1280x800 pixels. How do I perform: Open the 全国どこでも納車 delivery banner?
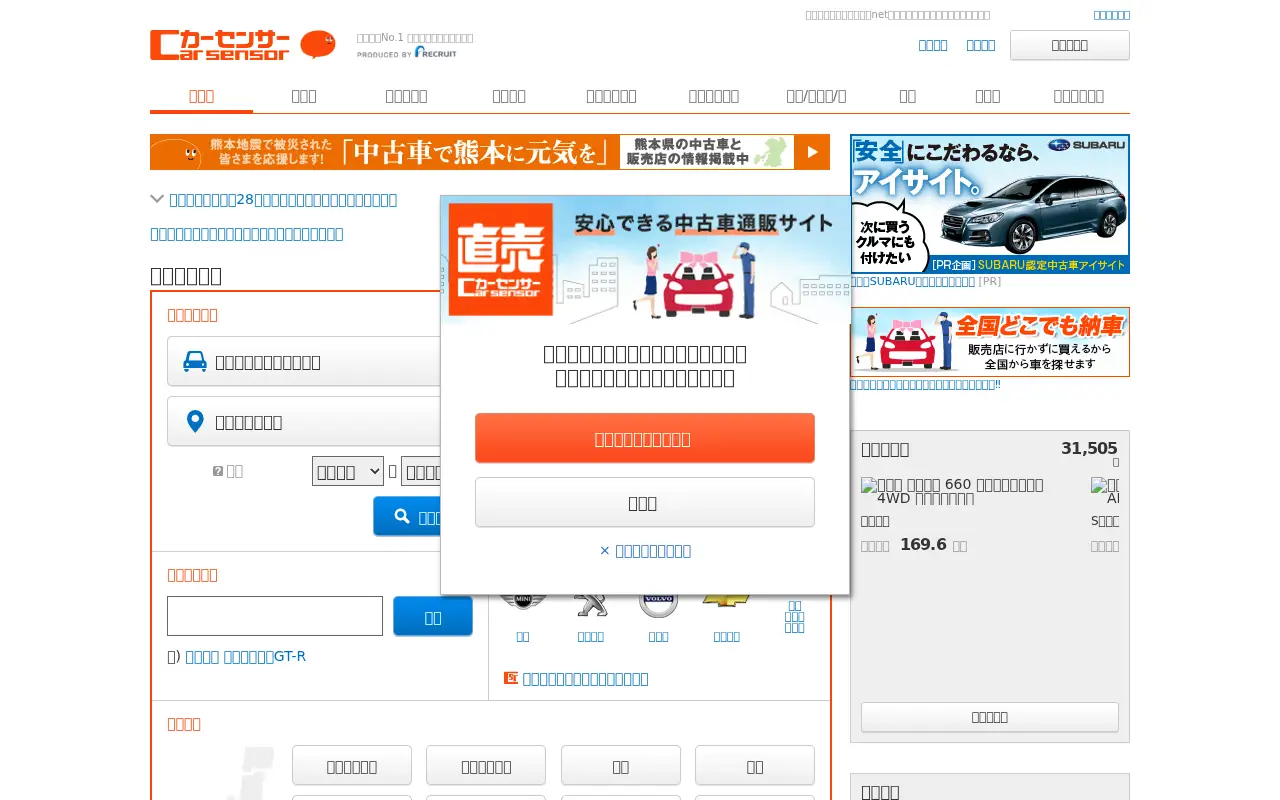click(x=990, y=342)
